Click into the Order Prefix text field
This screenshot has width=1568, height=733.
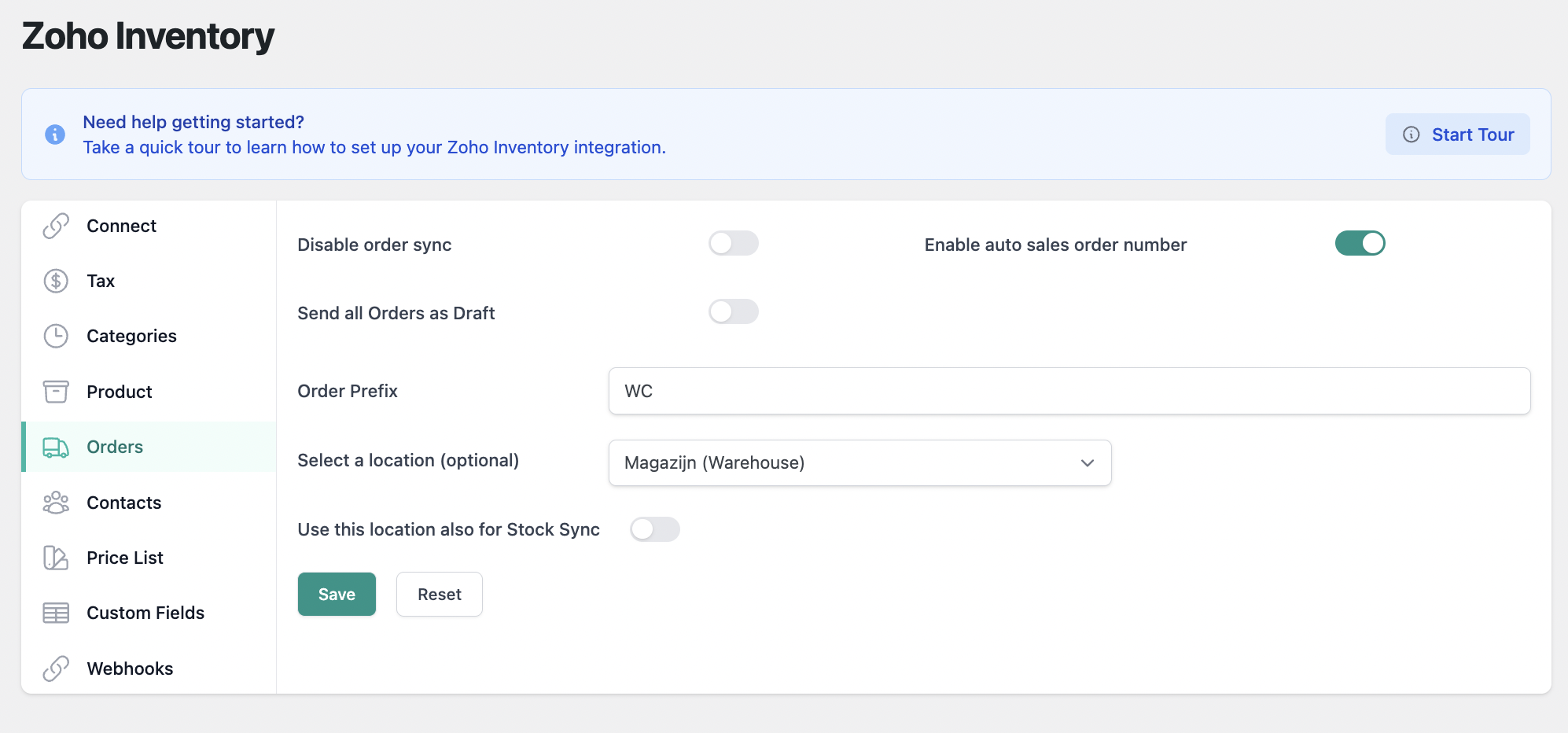pos(1069,391)
